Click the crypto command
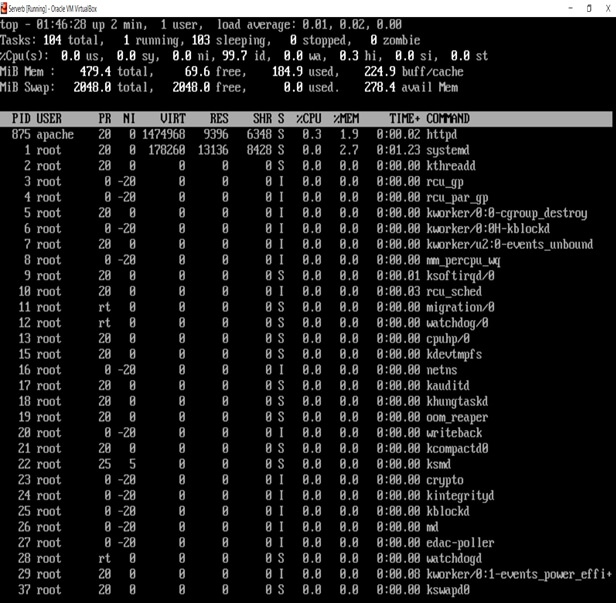The width and height of the screenshot is (616, 603). click(445, 480)
